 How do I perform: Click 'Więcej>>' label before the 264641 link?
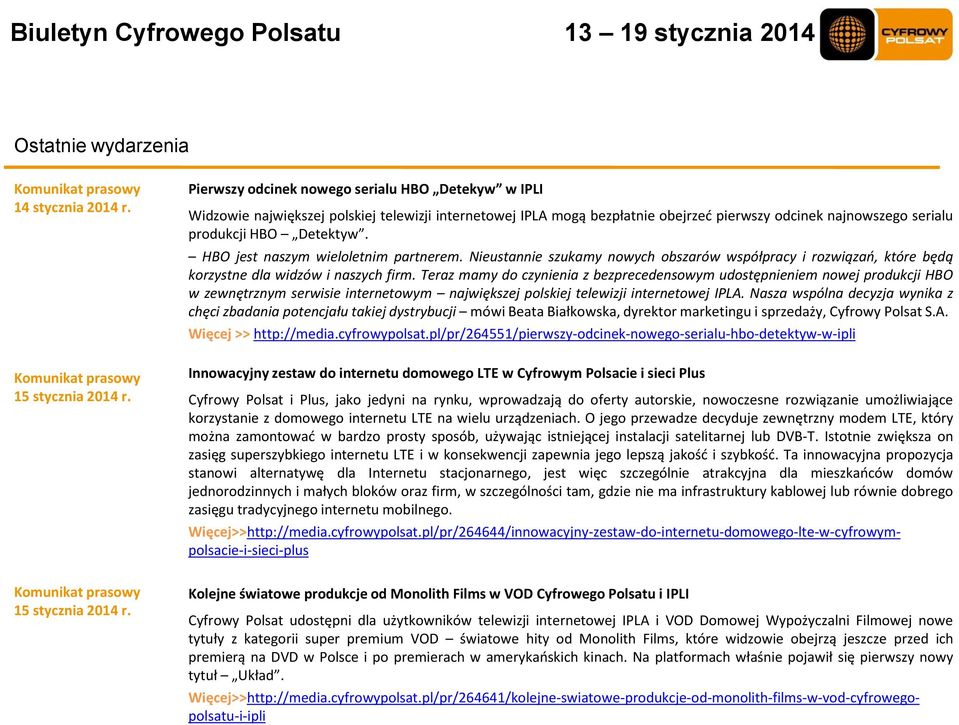[217, 697]
